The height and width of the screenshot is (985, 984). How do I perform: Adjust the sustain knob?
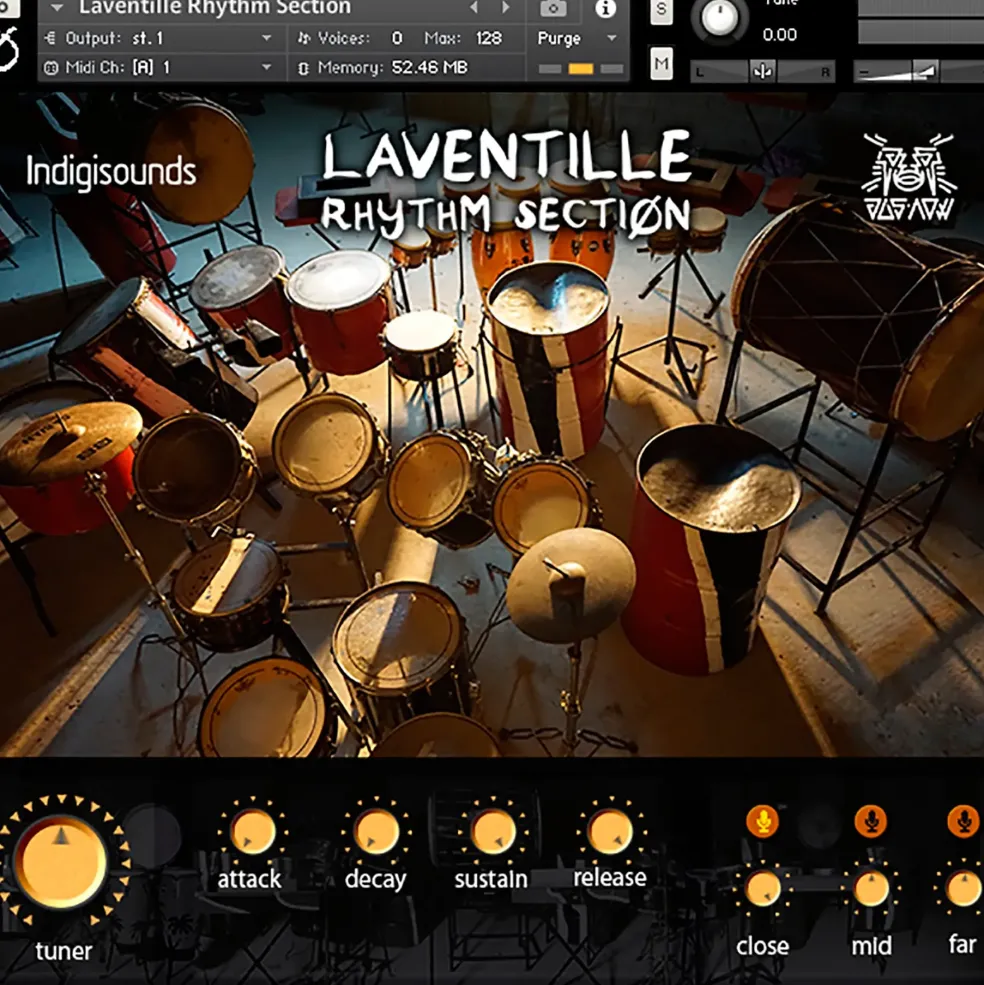pos(493,832)
